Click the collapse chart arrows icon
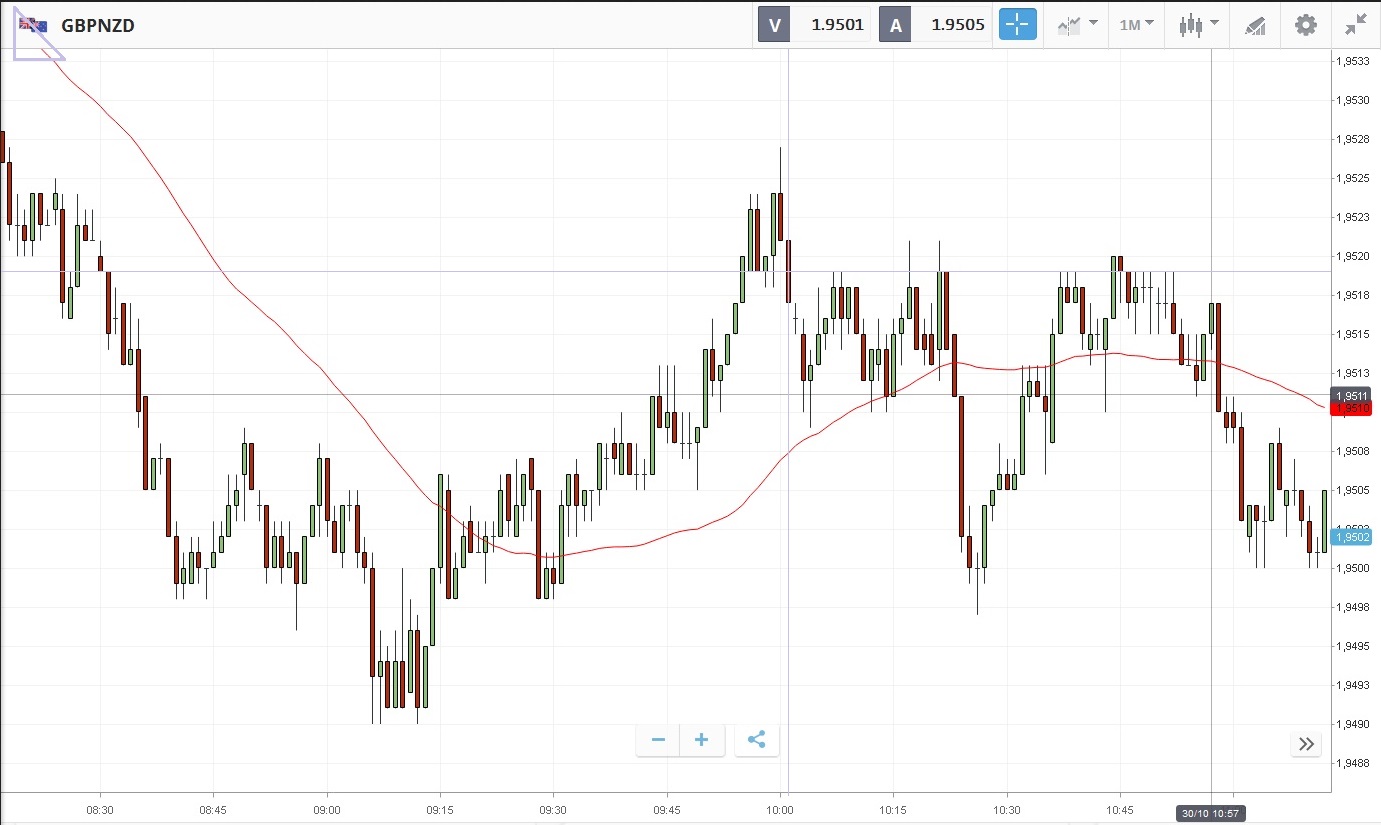 coord(1356,25)
